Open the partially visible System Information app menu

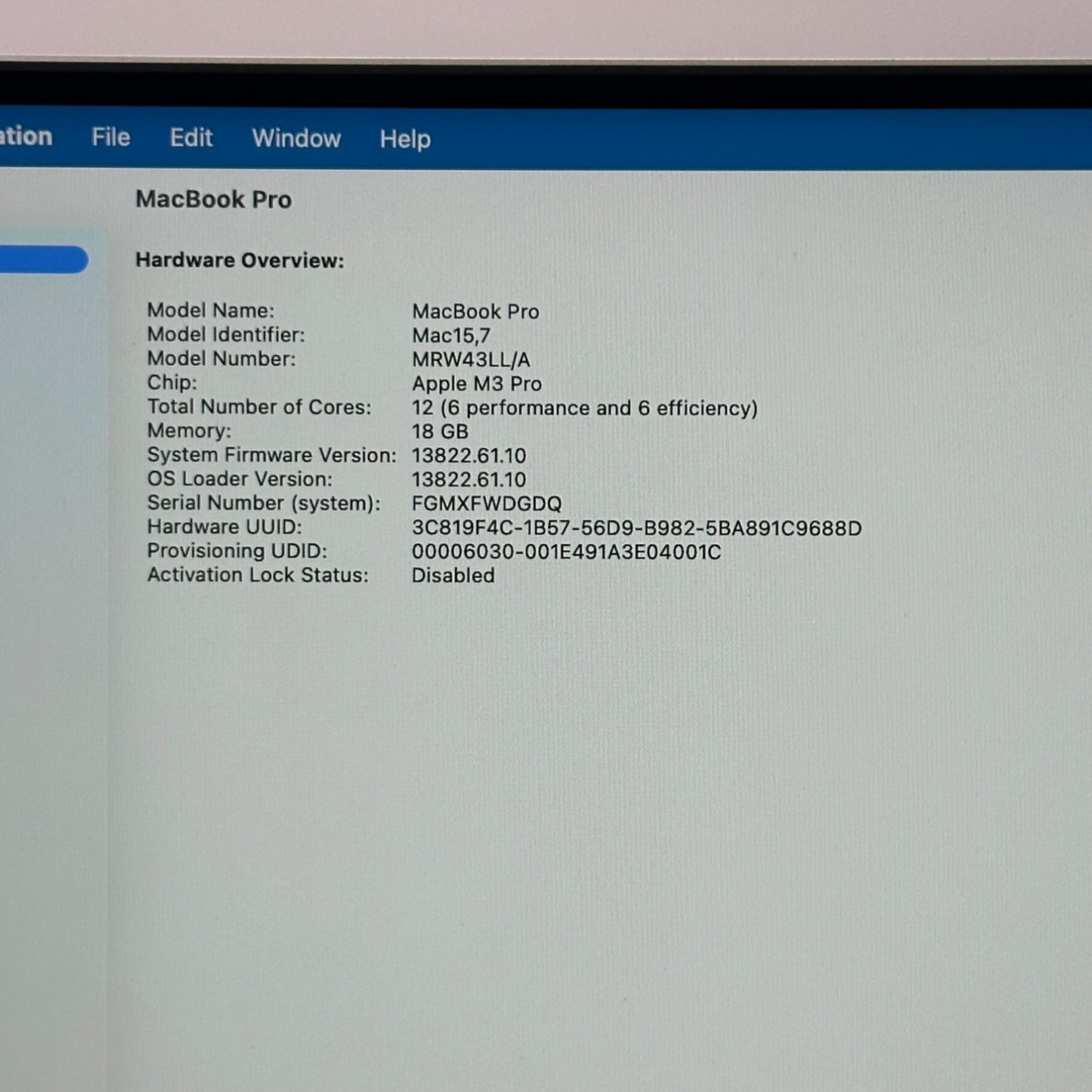pos(26,137)
